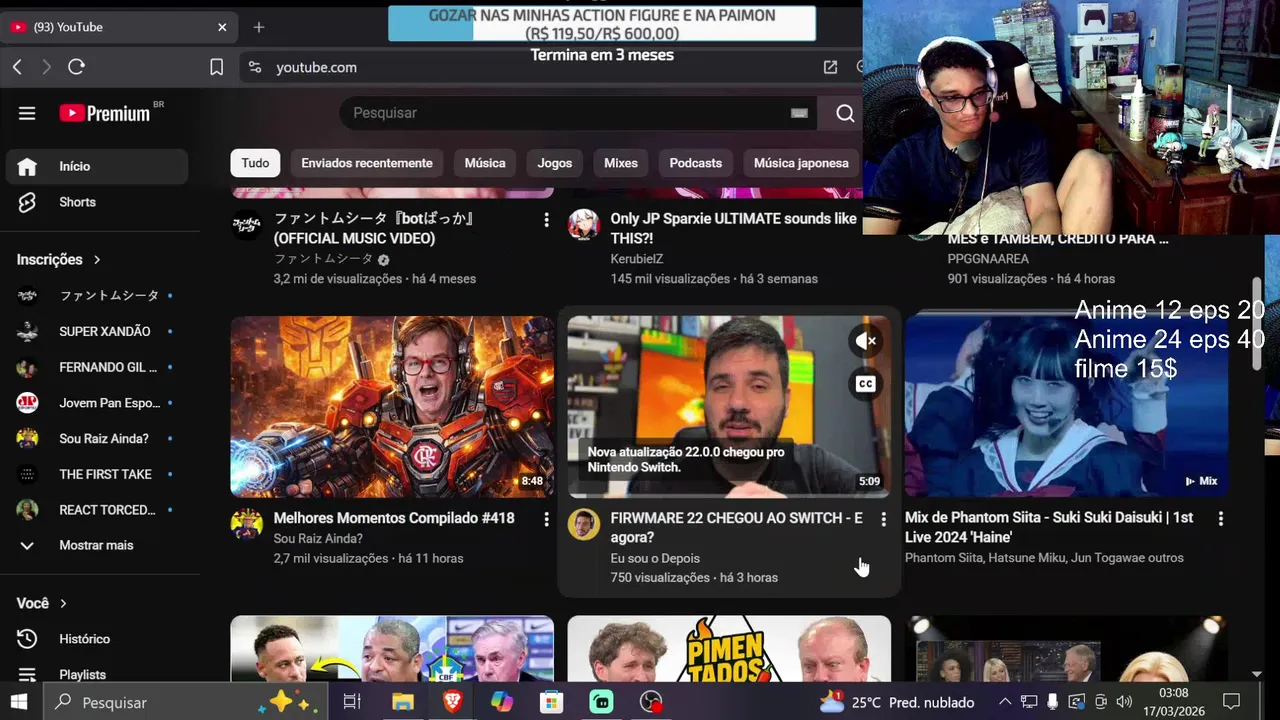Select the Enviados recentemente chip

[367, 163]
